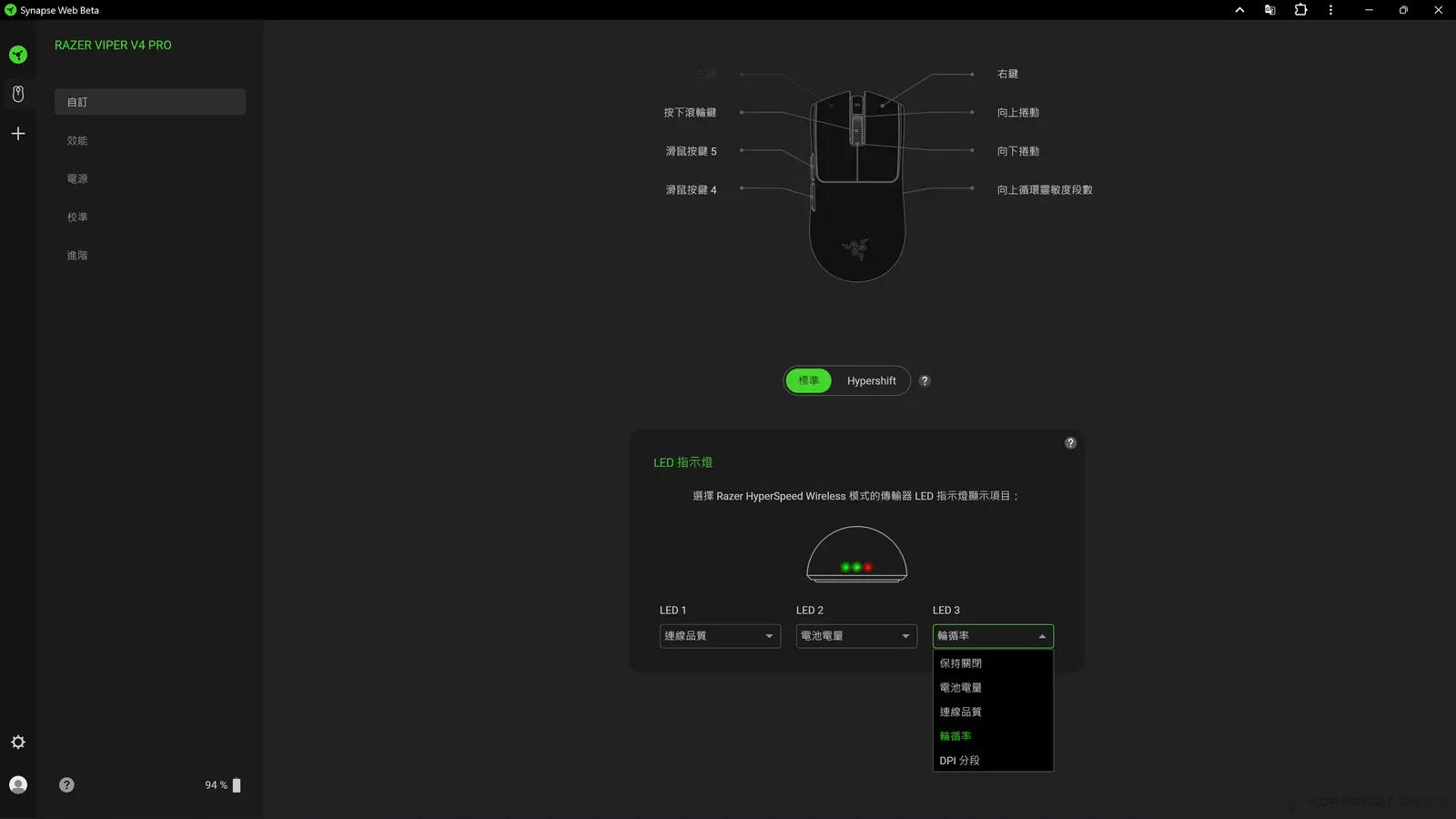
Task: Click the upward chevron in title bar
Action: pos(1239,10)
